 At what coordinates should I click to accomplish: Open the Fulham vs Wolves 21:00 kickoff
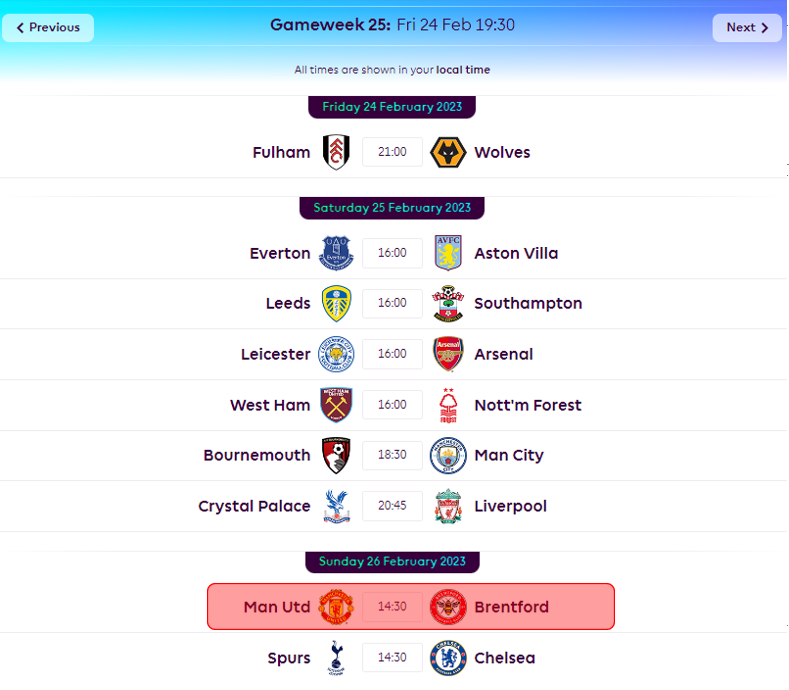[x=392, y=152]
